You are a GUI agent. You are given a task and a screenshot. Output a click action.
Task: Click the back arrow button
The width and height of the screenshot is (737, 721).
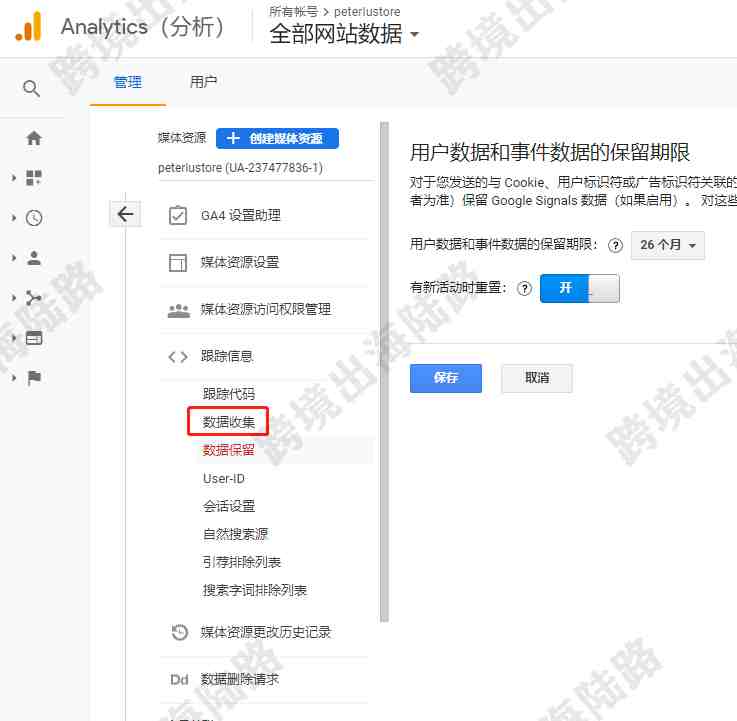125,214
